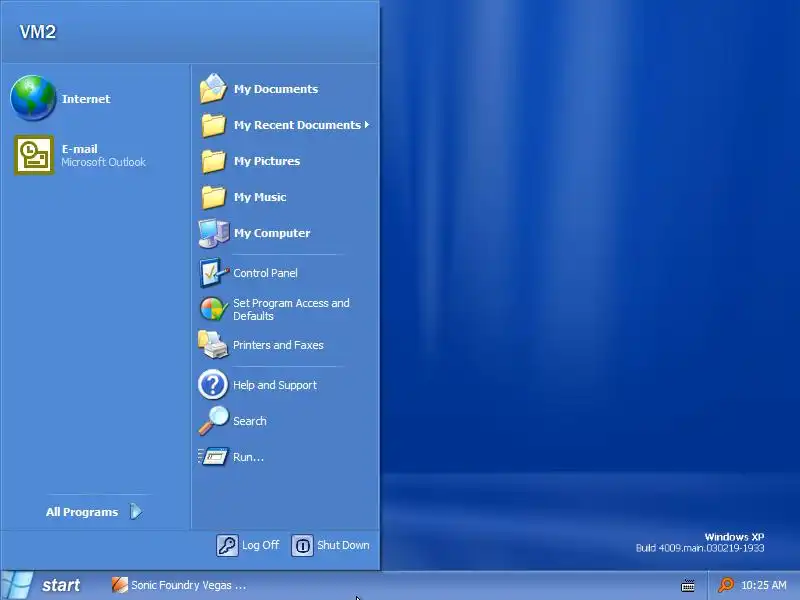Click the Shut Down power icon
Screen dimensions: 800x600
coord(302,545)
